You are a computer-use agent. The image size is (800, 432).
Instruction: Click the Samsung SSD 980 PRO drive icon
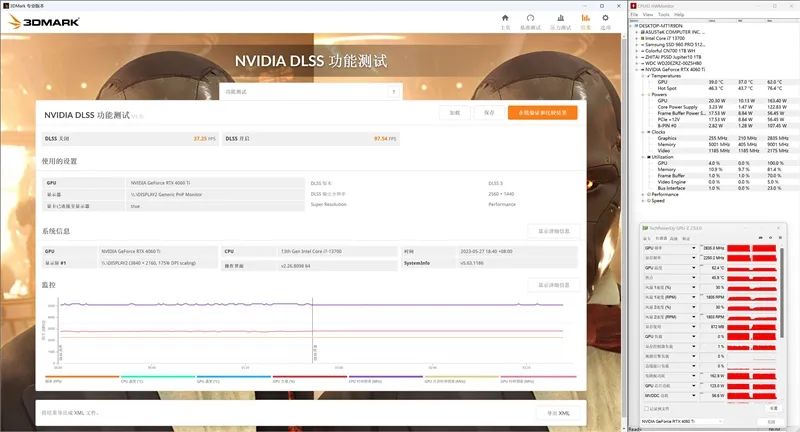click(x=642, y=44)
